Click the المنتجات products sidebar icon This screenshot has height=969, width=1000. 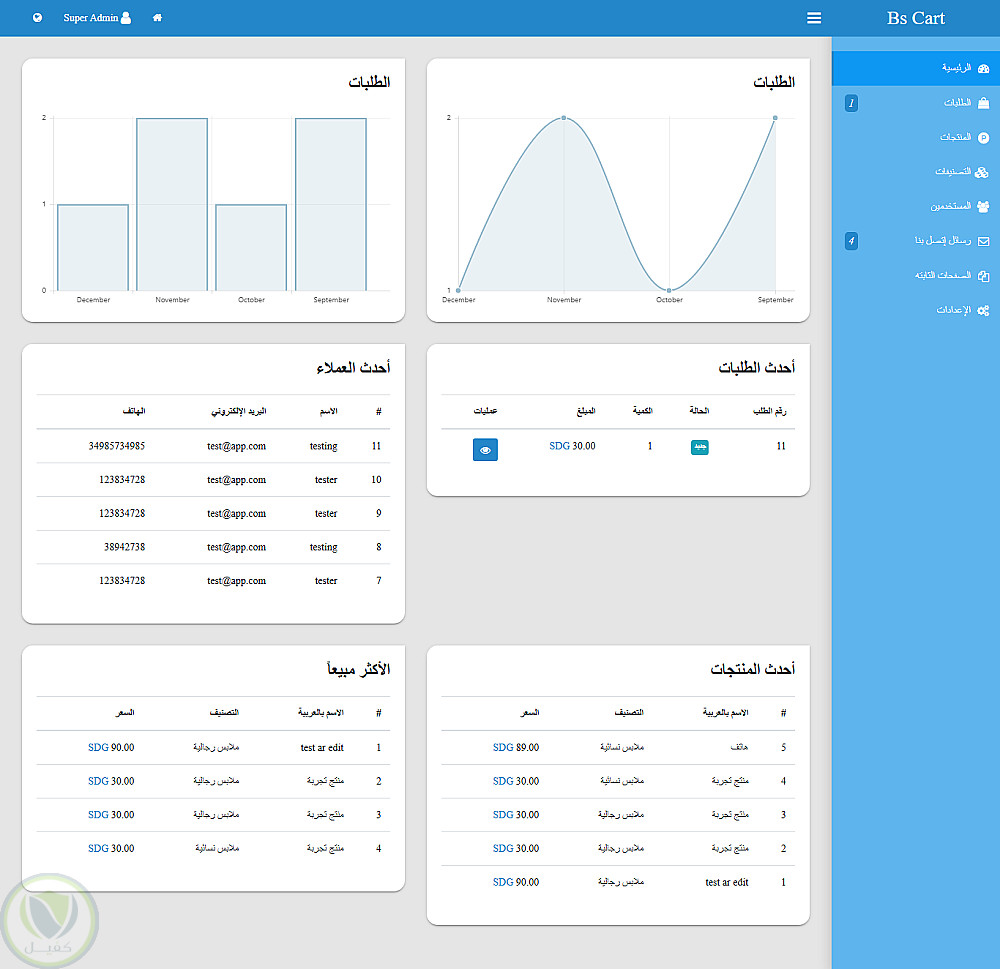point(983,138)
